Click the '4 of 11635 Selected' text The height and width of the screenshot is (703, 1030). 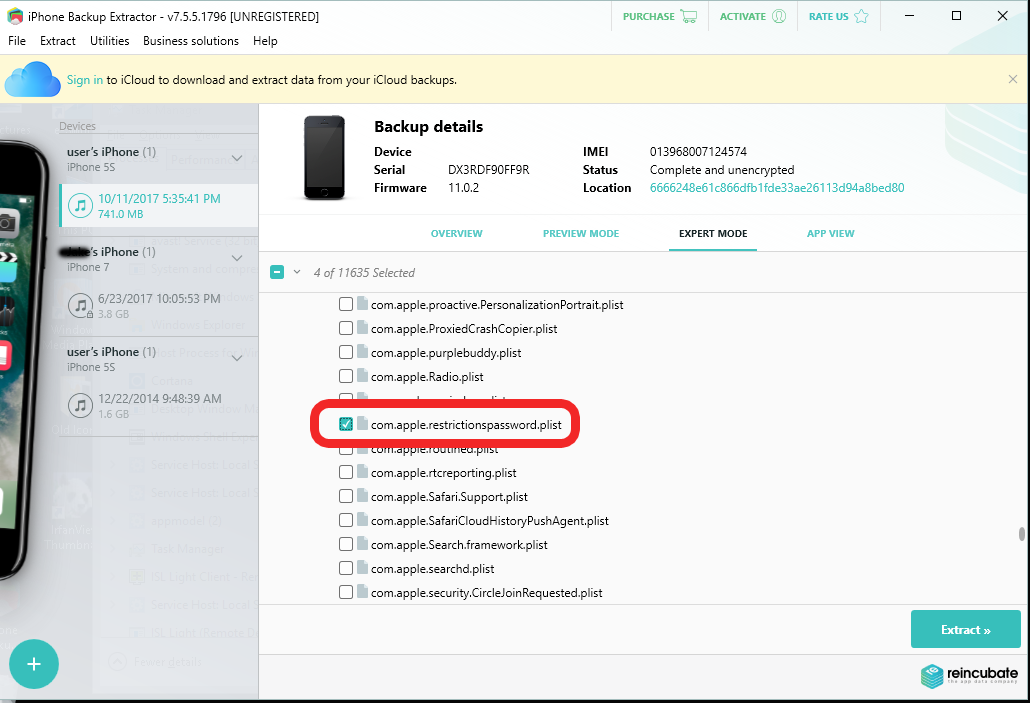click(x=364, y=273)
